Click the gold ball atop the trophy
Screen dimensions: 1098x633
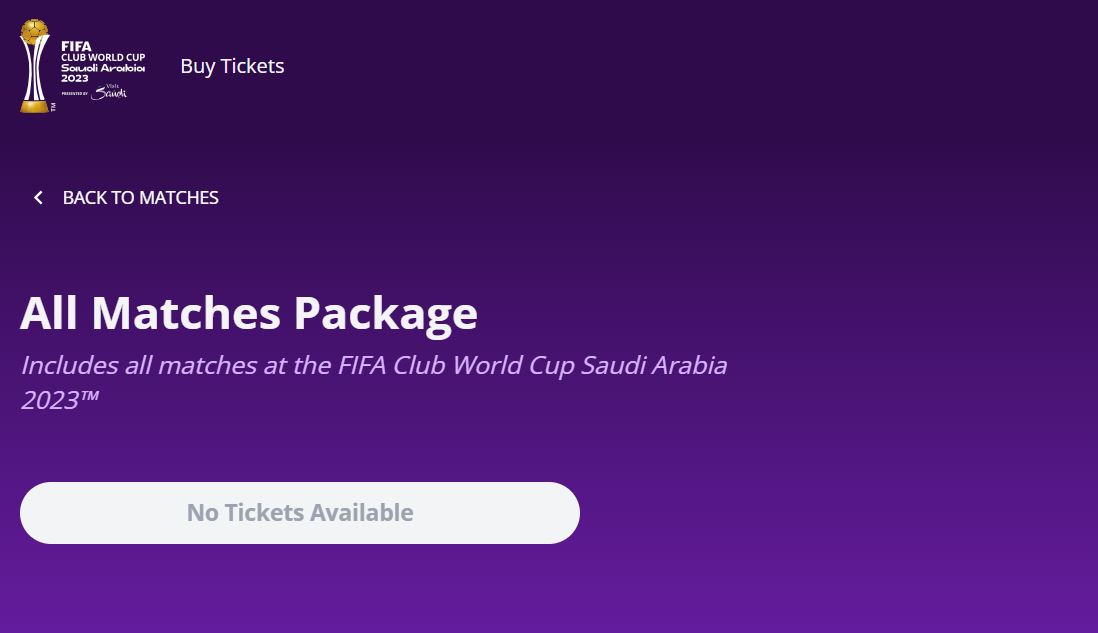34,32
